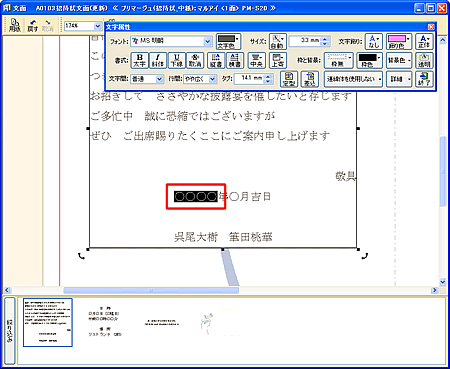Screen dimensions: 450x369
Task: Open the zoom percentage dropdown
Action: pyautogui.click(x=97, y=26)
